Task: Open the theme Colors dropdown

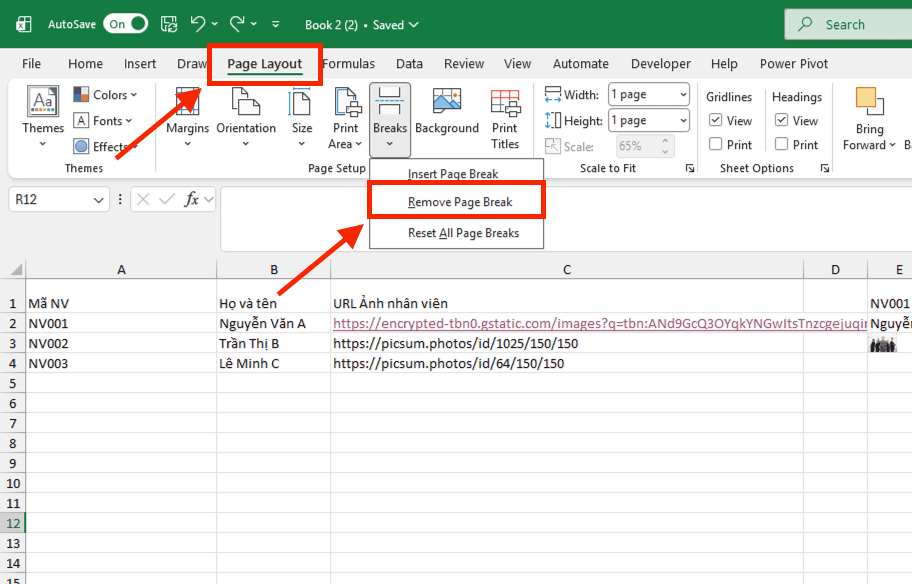Action: click(x=105, y=95)
